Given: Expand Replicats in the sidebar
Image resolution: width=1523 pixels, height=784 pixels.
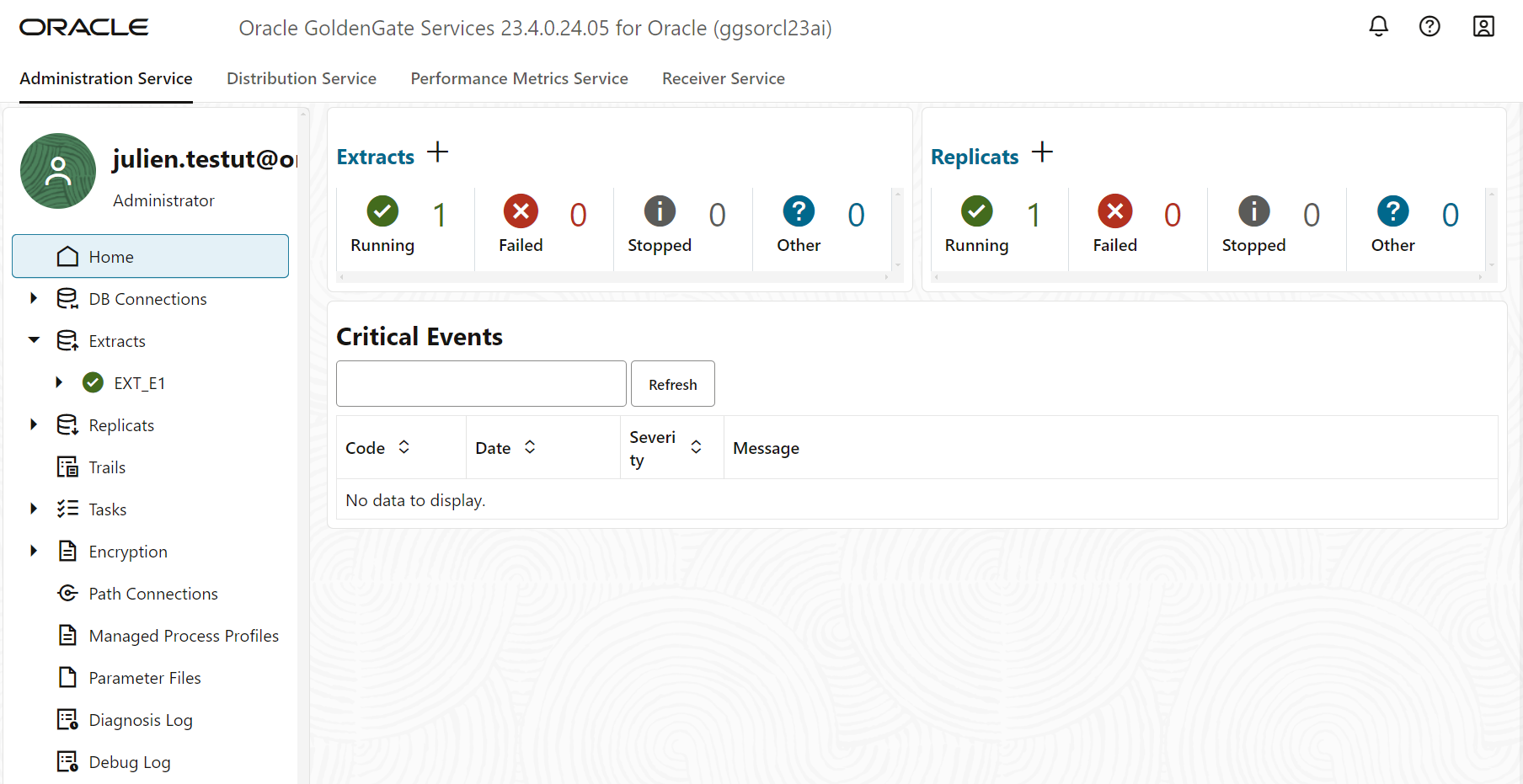Looking at the screenshot, I should (34, 424).
